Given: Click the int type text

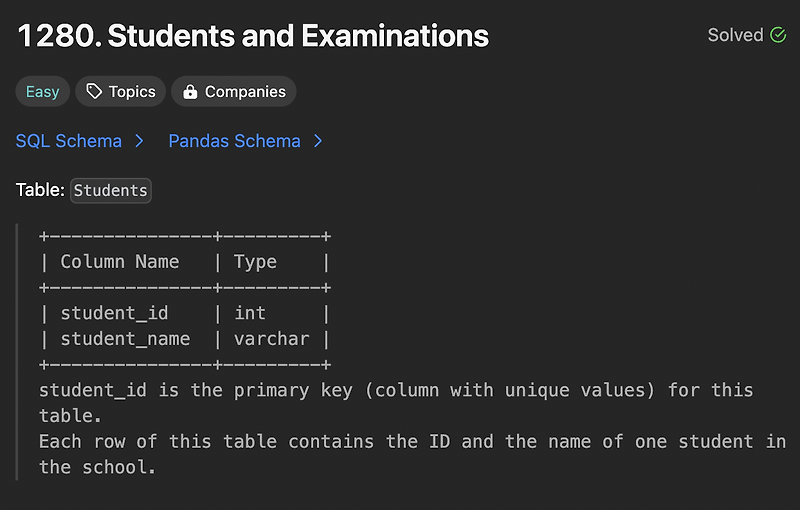Looking at the screenshot, I should [250, 313].
